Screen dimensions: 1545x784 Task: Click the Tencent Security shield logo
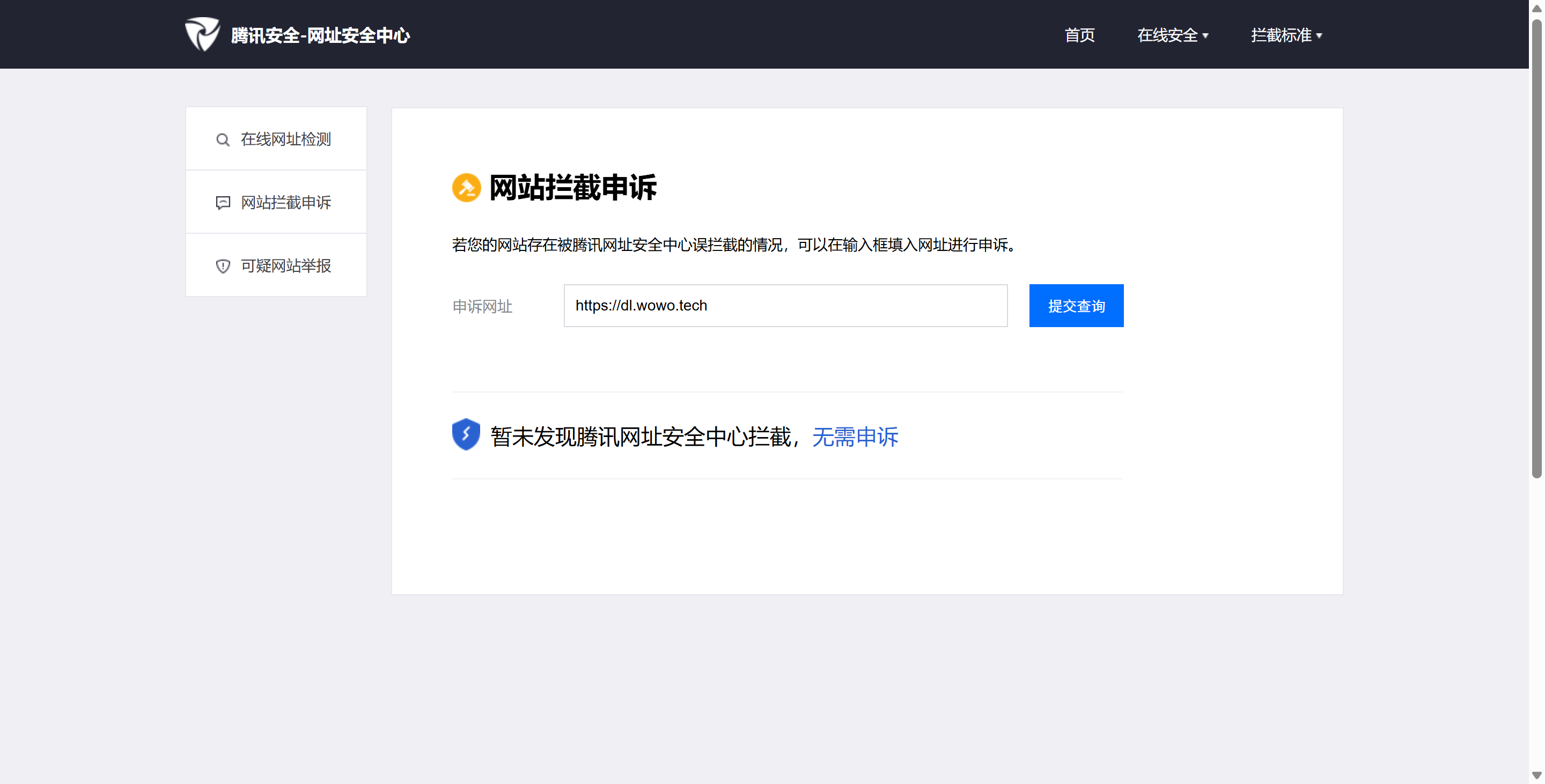[x=202, y=34]
